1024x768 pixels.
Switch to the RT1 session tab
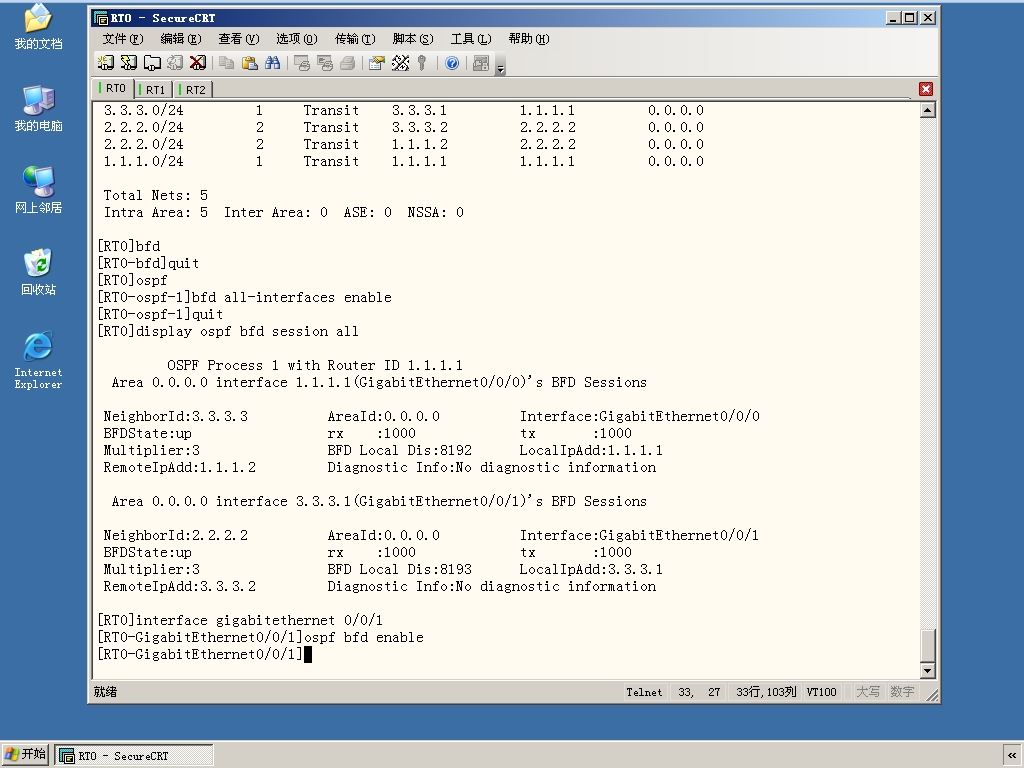pyautogui.click(x=155, y=89)
